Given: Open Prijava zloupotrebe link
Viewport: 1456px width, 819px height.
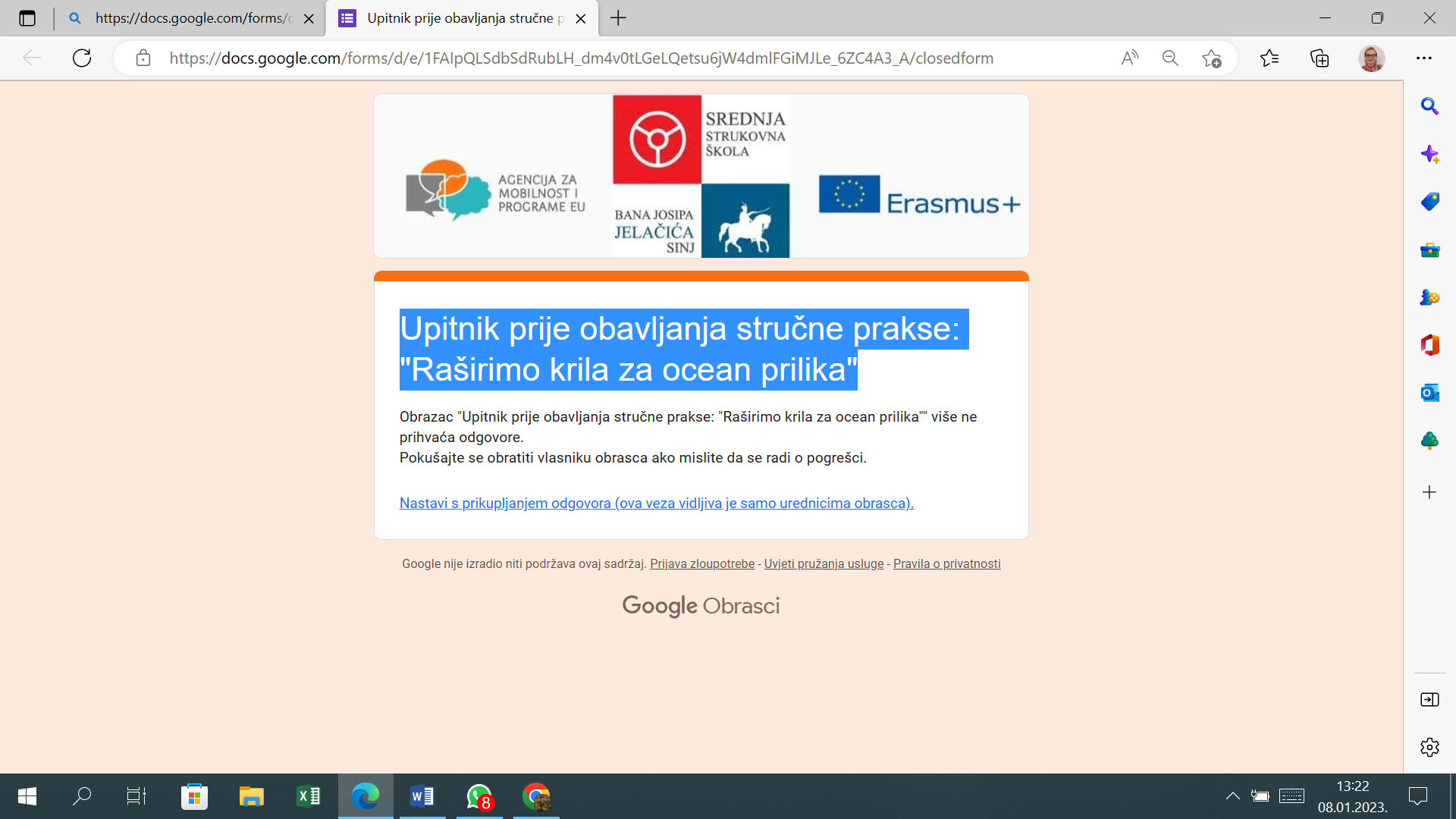Looking at the screenshot, I should pos(702,563).
